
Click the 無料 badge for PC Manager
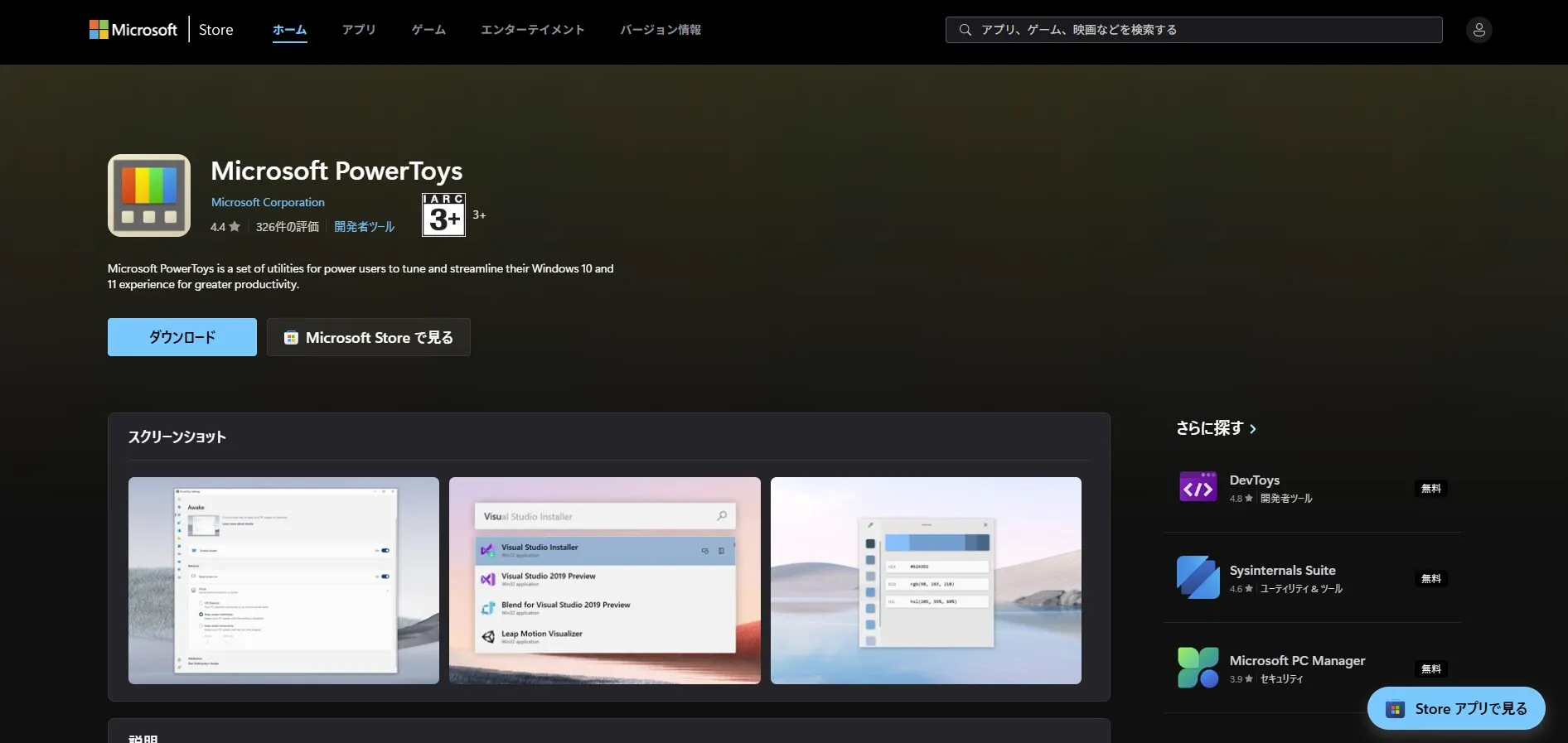[x=1431, y=669]
